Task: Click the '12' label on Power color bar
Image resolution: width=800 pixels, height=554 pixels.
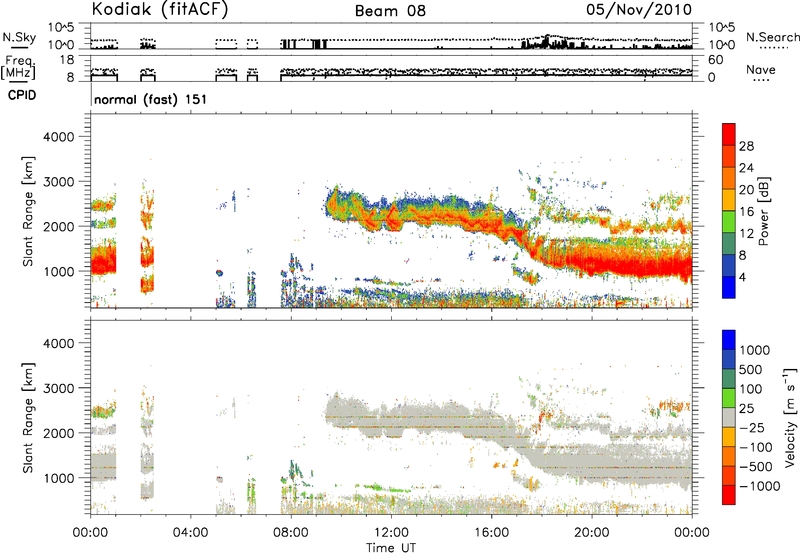Action: (x=746, y=234)
